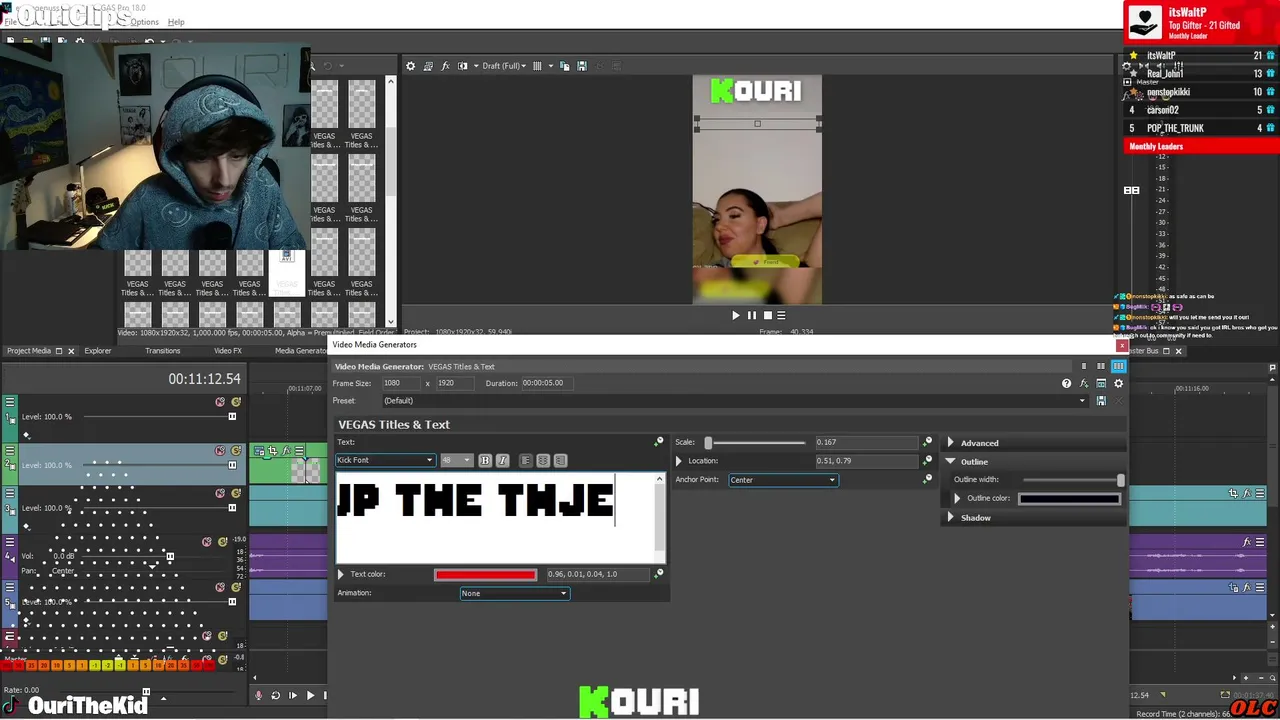Switch to the Project Media tab

(29, 351)
